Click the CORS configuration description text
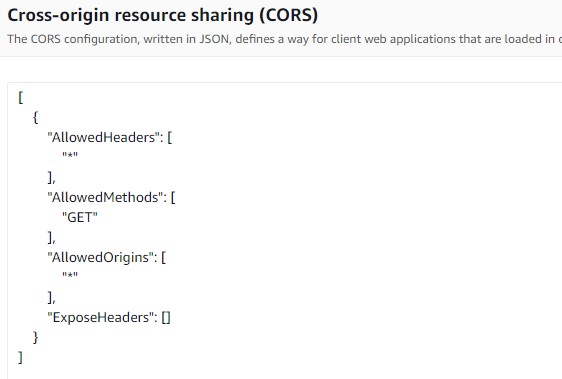The height and width of the screenshot is (379, 562). click(285, 39)
